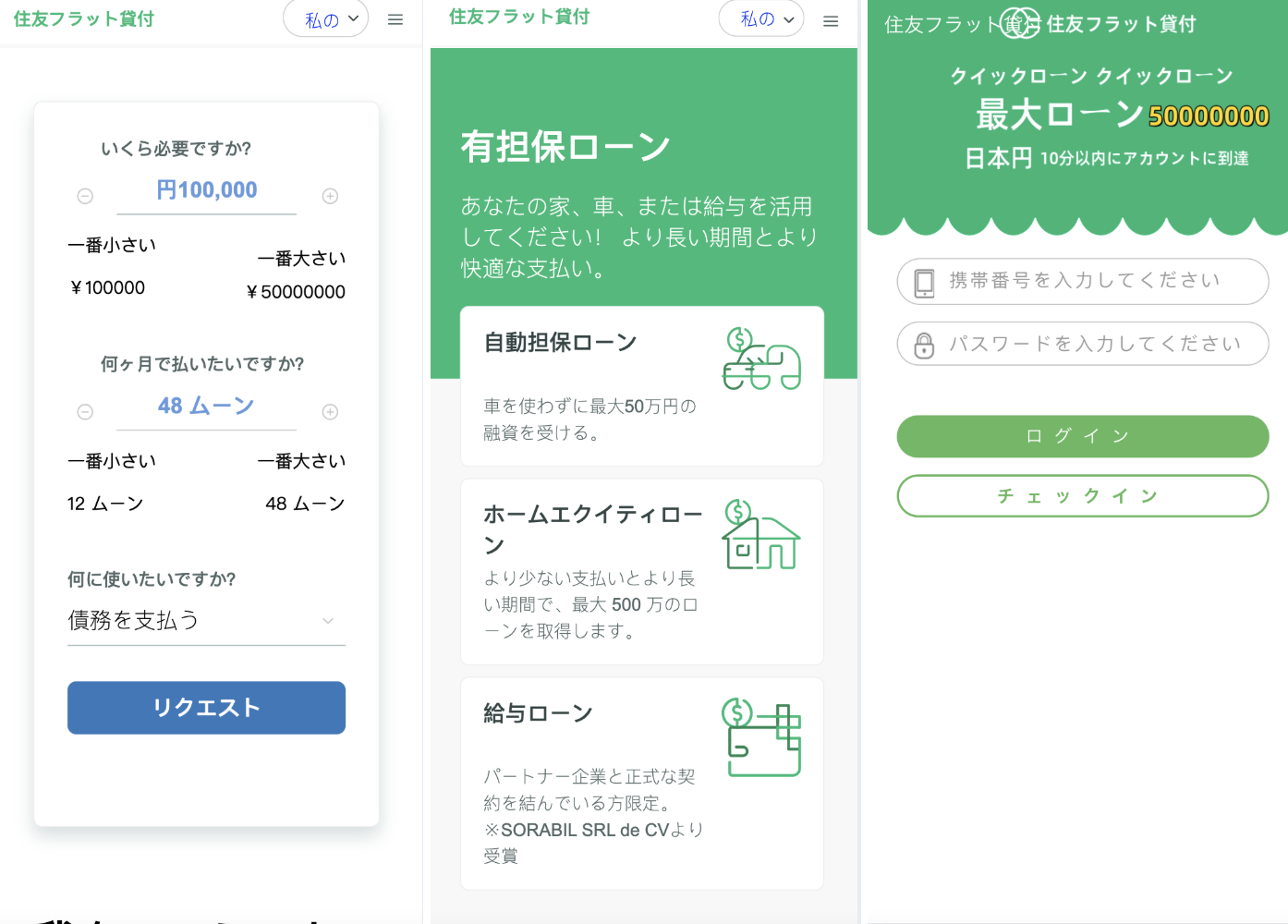
Task: Increase loan amount with plus icon
Action: point(330,196)
